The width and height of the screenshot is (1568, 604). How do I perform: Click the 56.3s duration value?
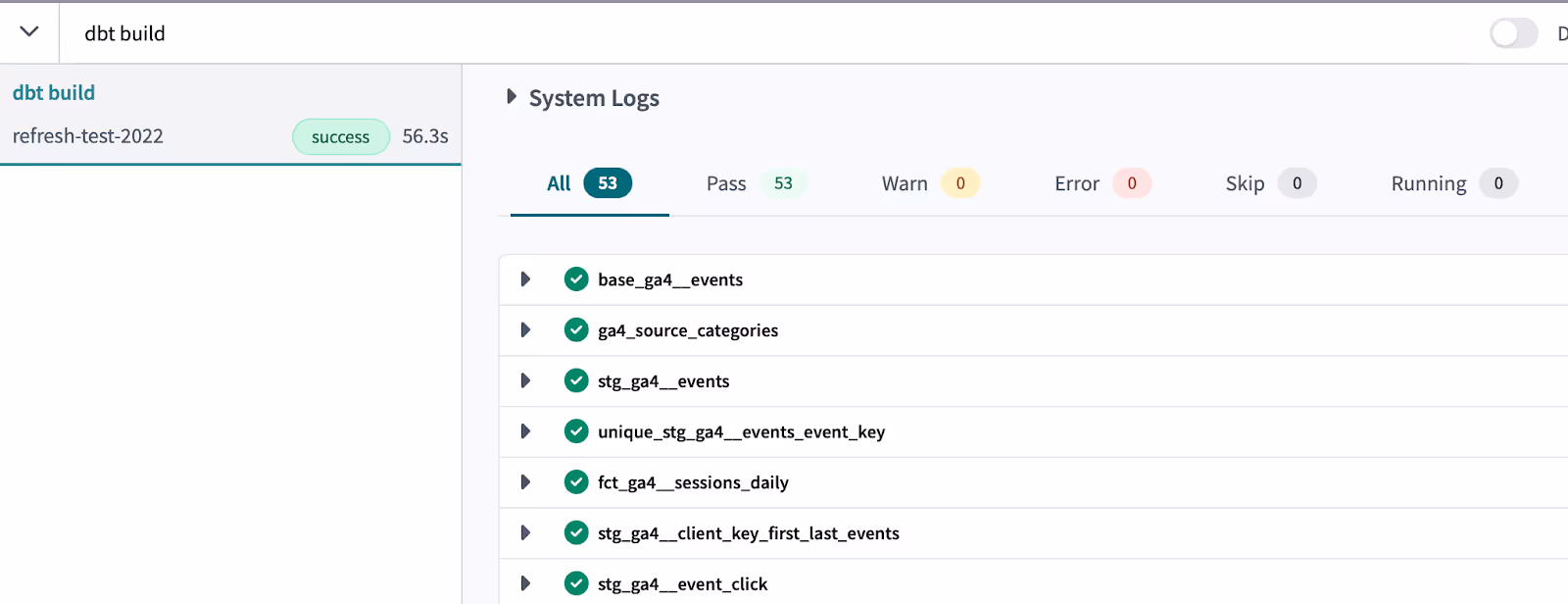click(425, 136)
